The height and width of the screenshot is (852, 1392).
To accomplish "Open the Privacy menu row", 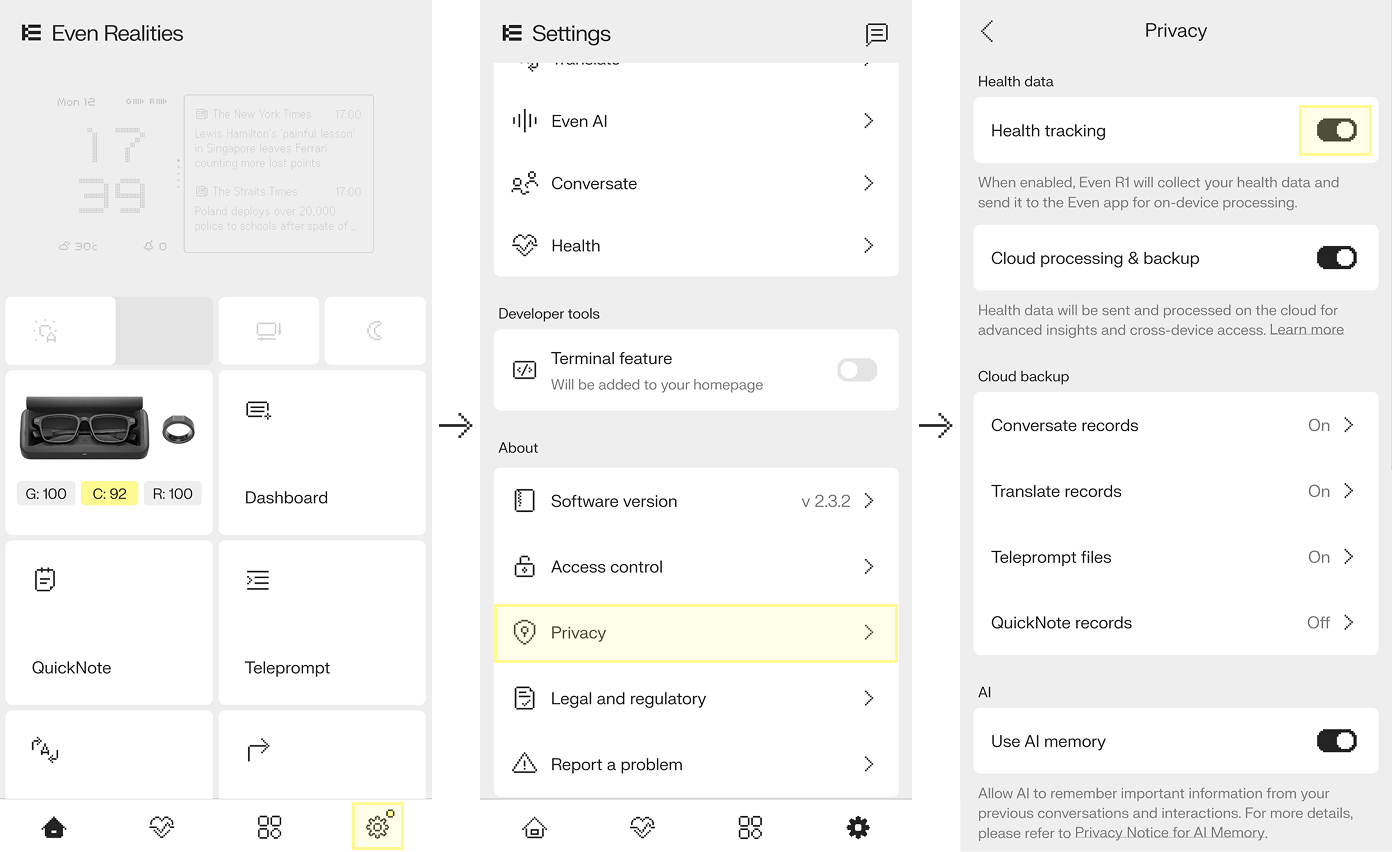I will pyautogui.click(x=696, y=633).
